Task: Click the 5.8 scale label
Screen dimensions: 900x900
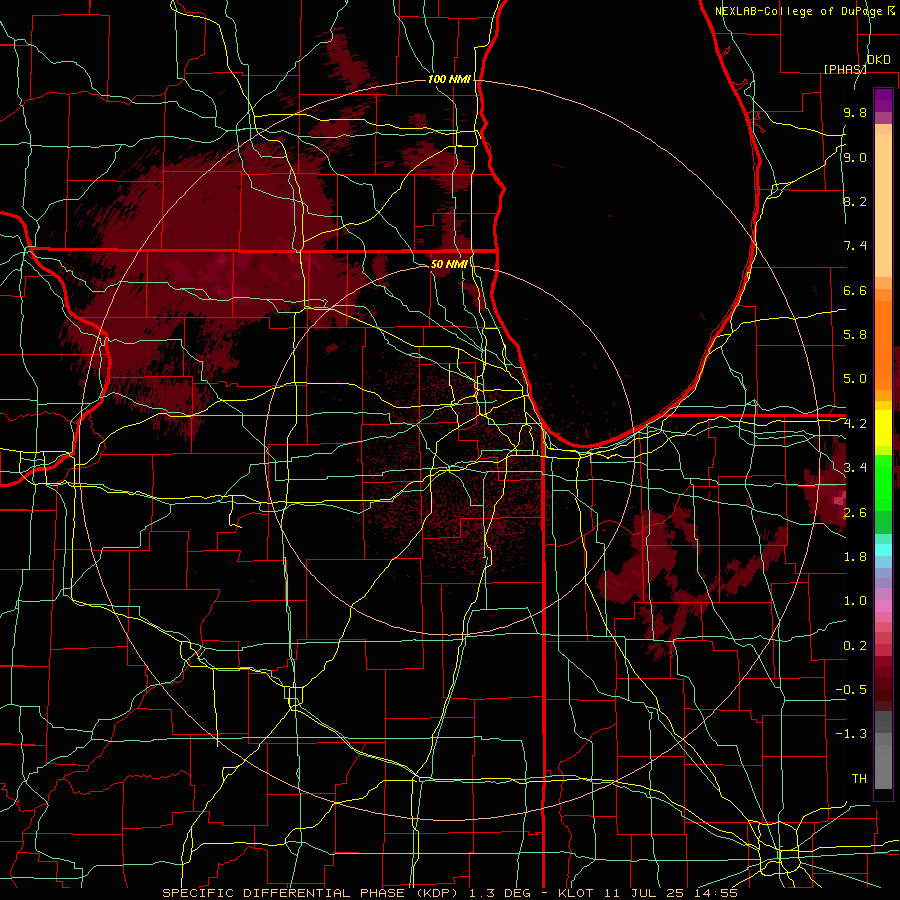Action: tap(855, 335)
